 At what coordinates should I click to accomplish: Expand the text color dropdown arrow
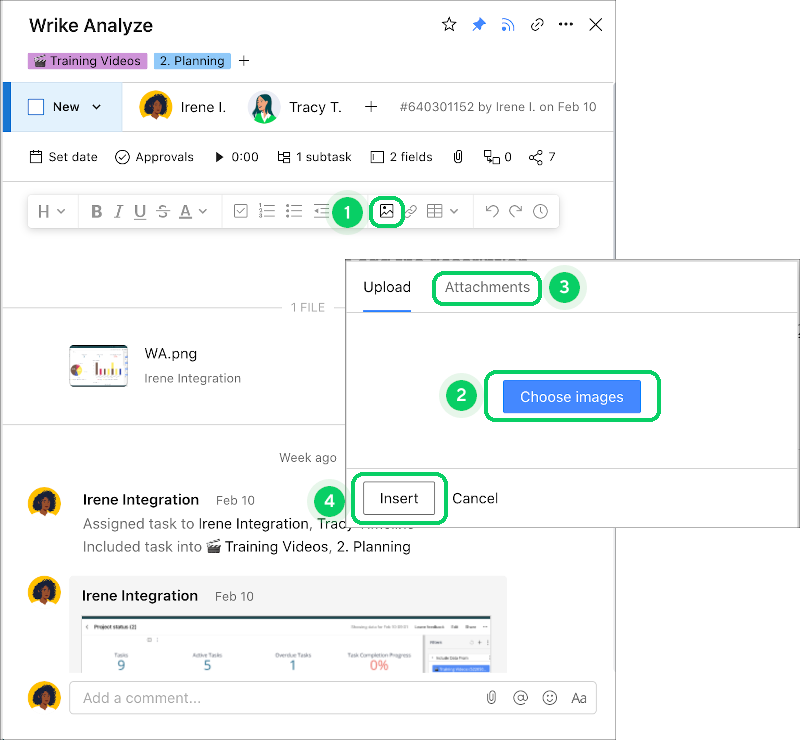(203, 211)
